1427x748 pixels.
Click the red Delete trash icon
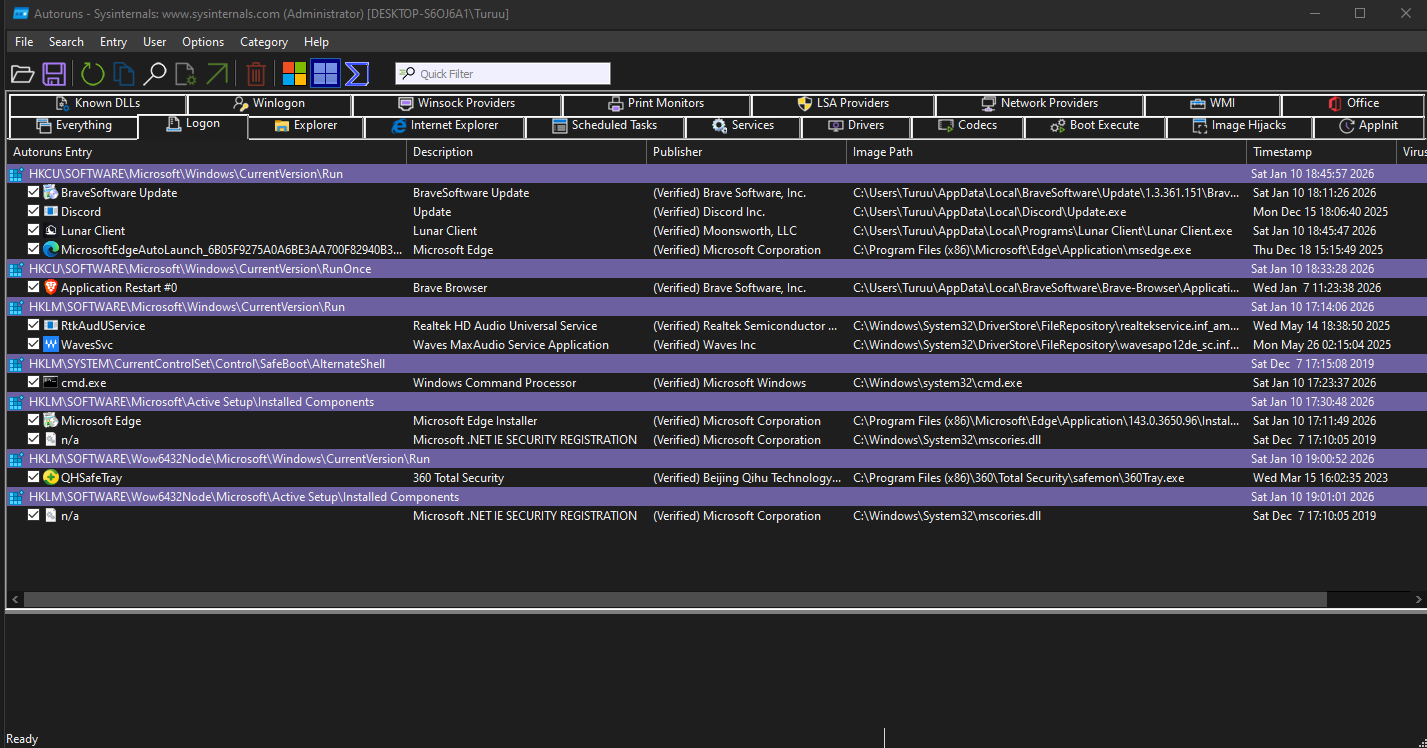[256, 73]
